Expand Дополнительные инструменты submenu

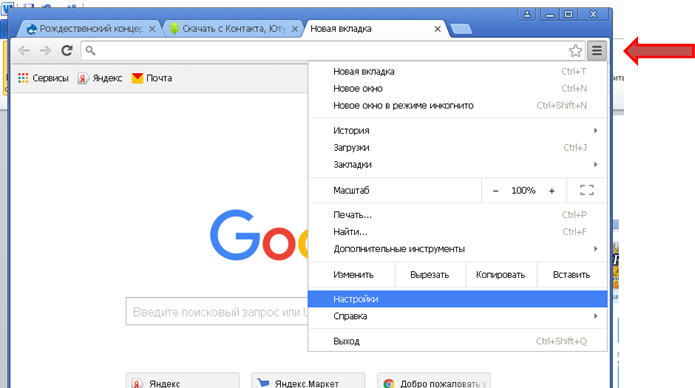(457, 249)
